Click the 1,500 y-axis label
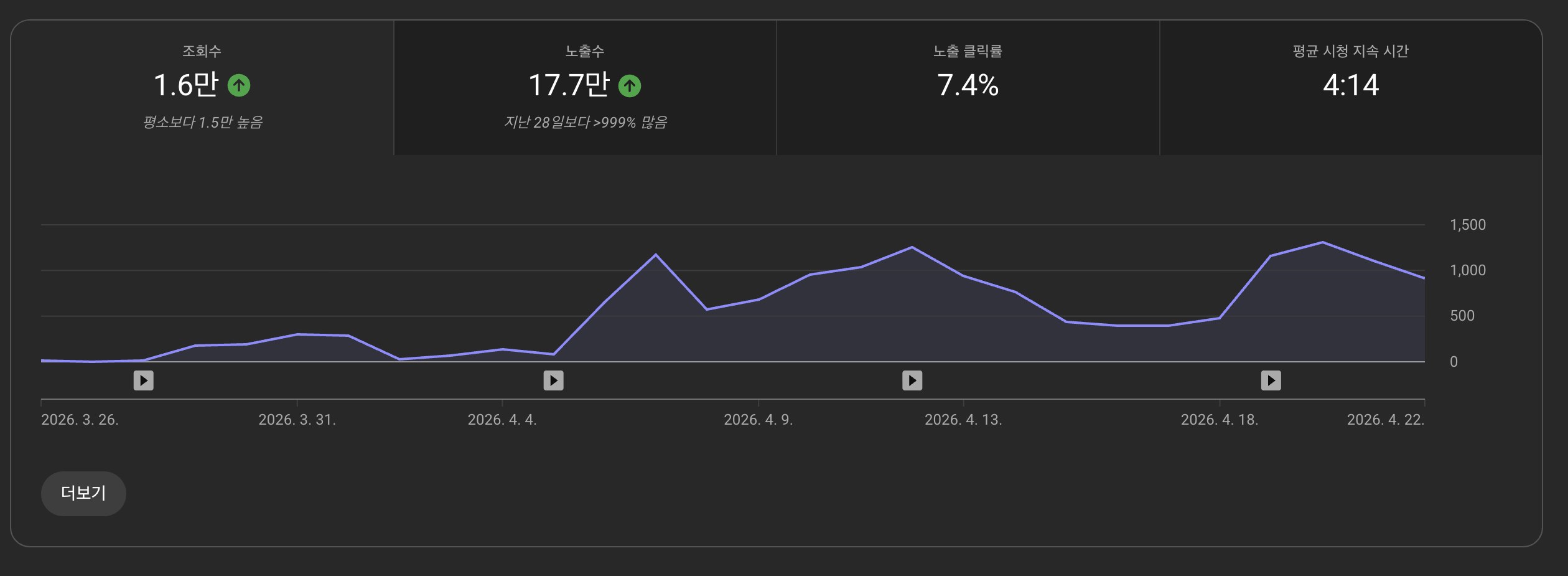This screenshot has width=1568, height=576. coord(1468,225)
